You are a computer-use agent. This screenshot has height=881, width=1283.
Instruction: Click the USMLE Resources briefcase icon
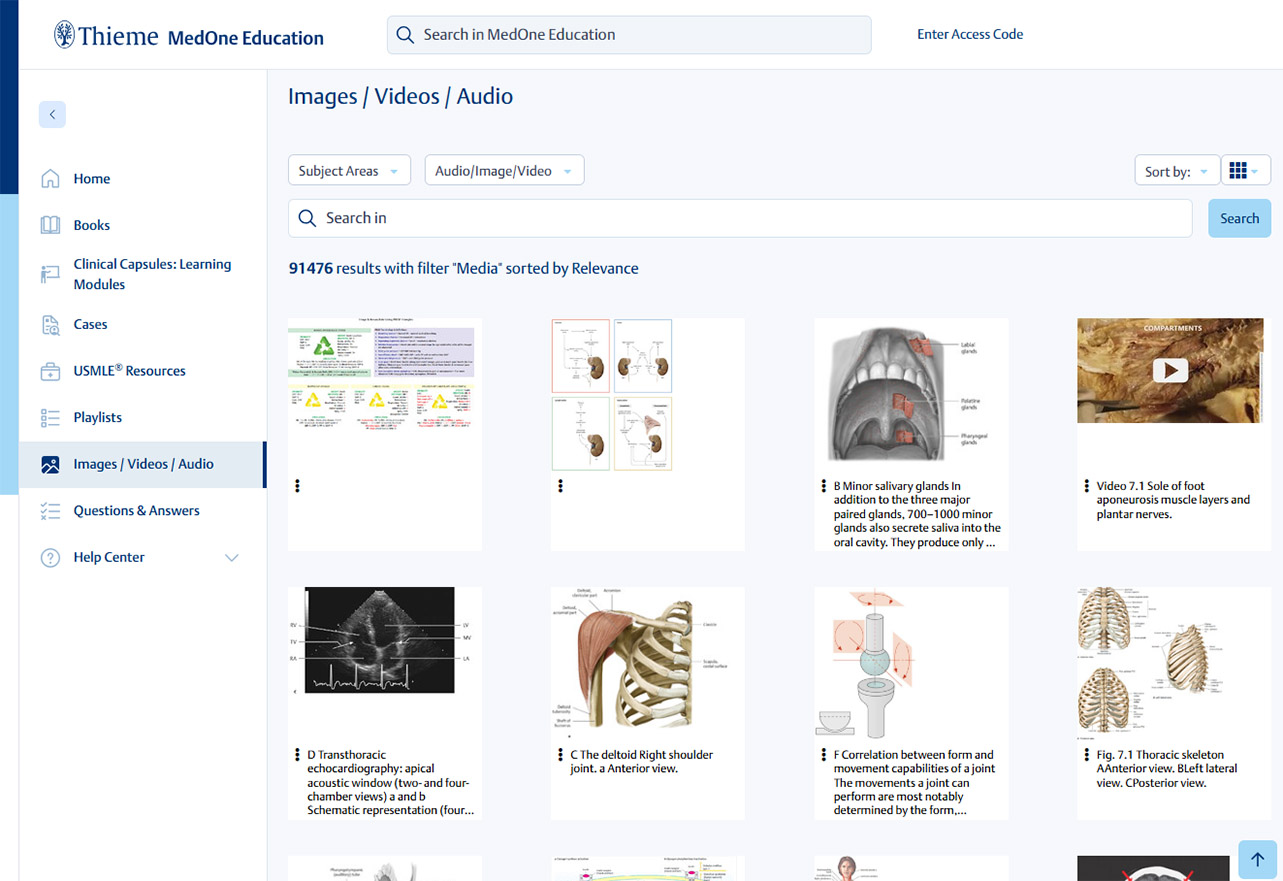tap(50, 371)
